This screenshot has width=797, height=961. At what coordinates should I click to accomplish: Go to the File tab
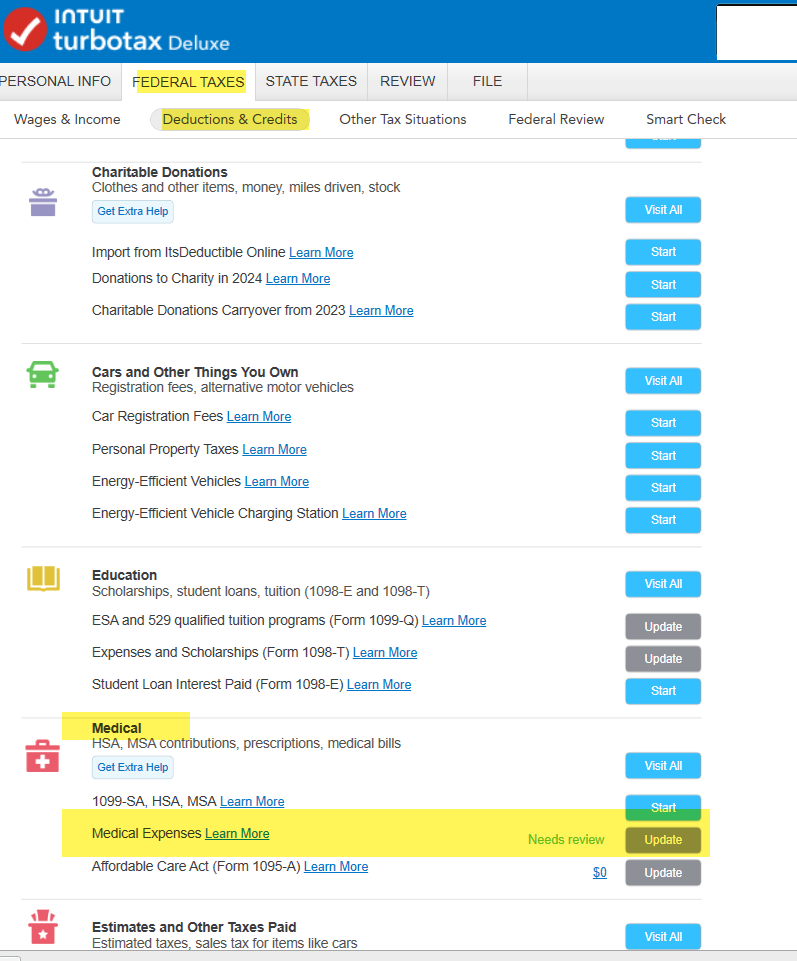click(x=487, y=81)
